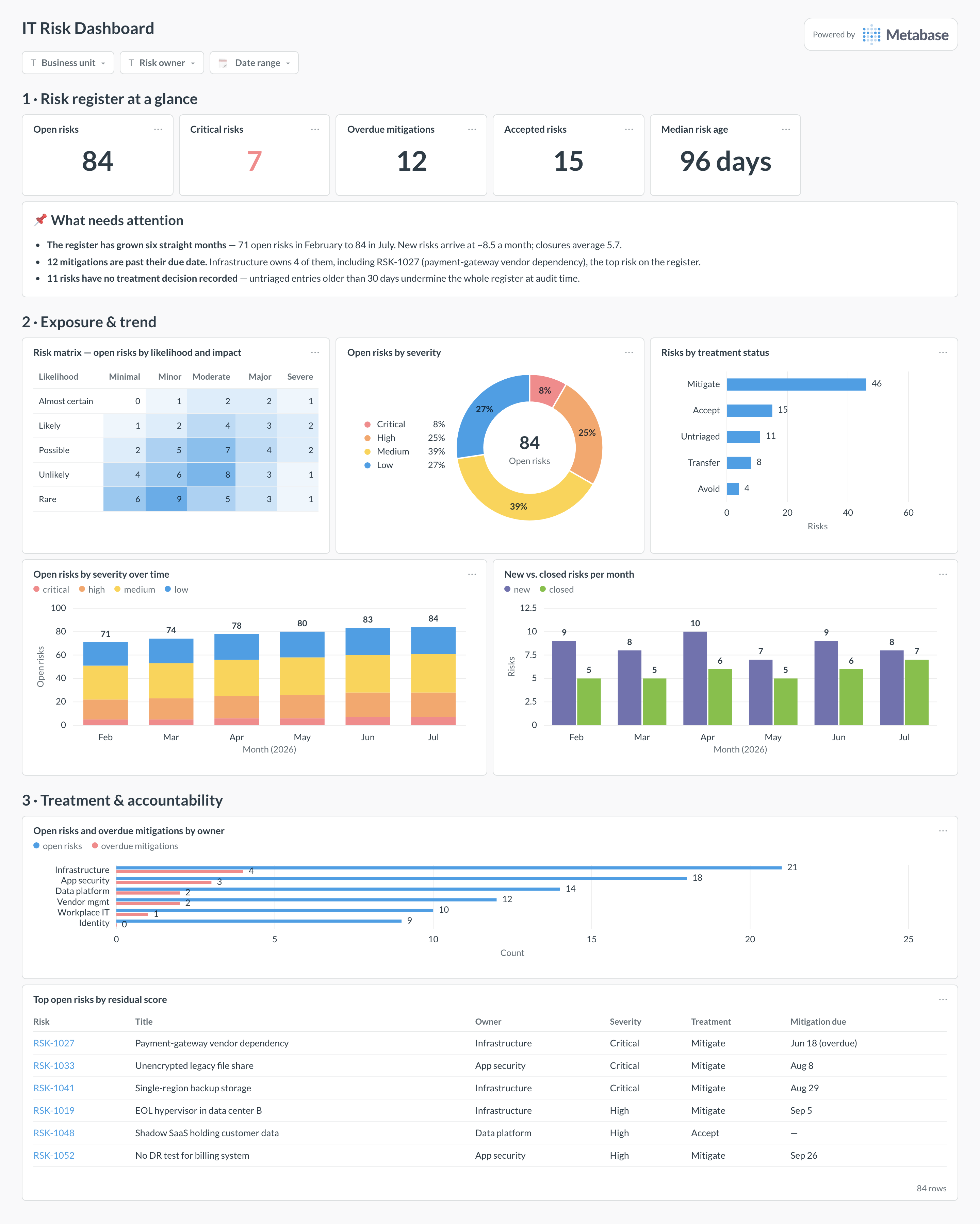
Task: Click the calendar icon in Date range filter
Action: (223, 63)
